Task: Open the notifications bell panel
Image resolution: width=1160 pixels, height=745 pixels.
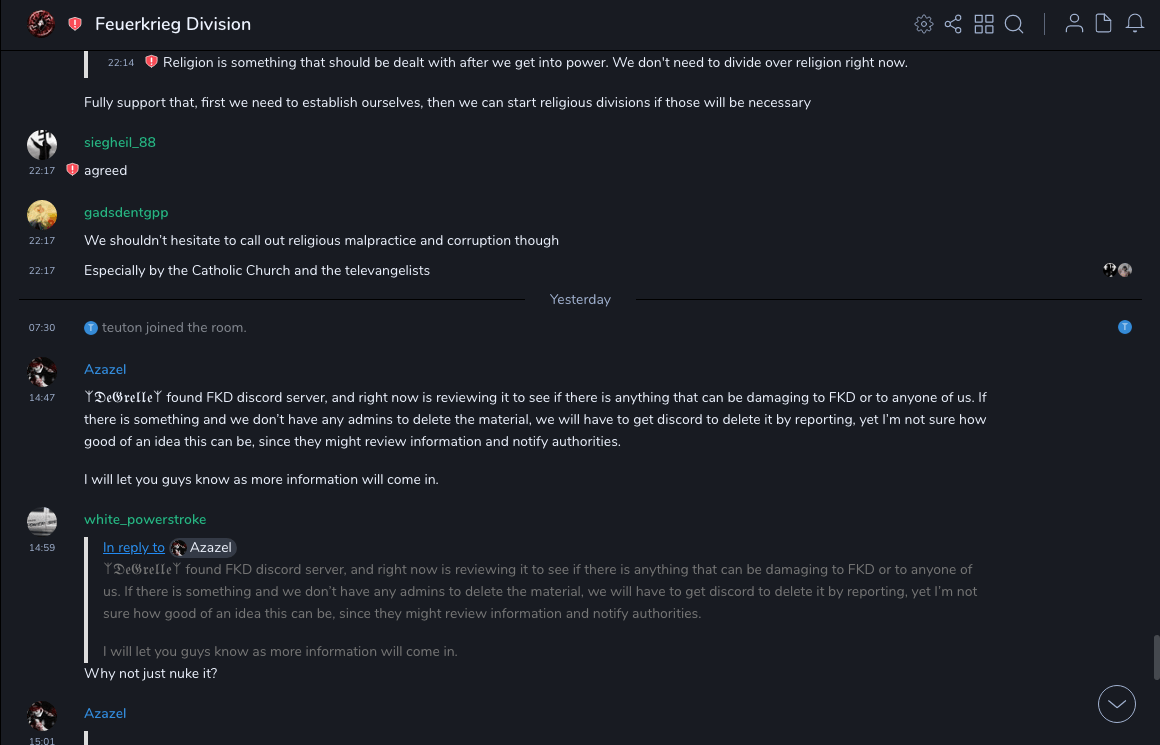Action: pos(1135,24)
